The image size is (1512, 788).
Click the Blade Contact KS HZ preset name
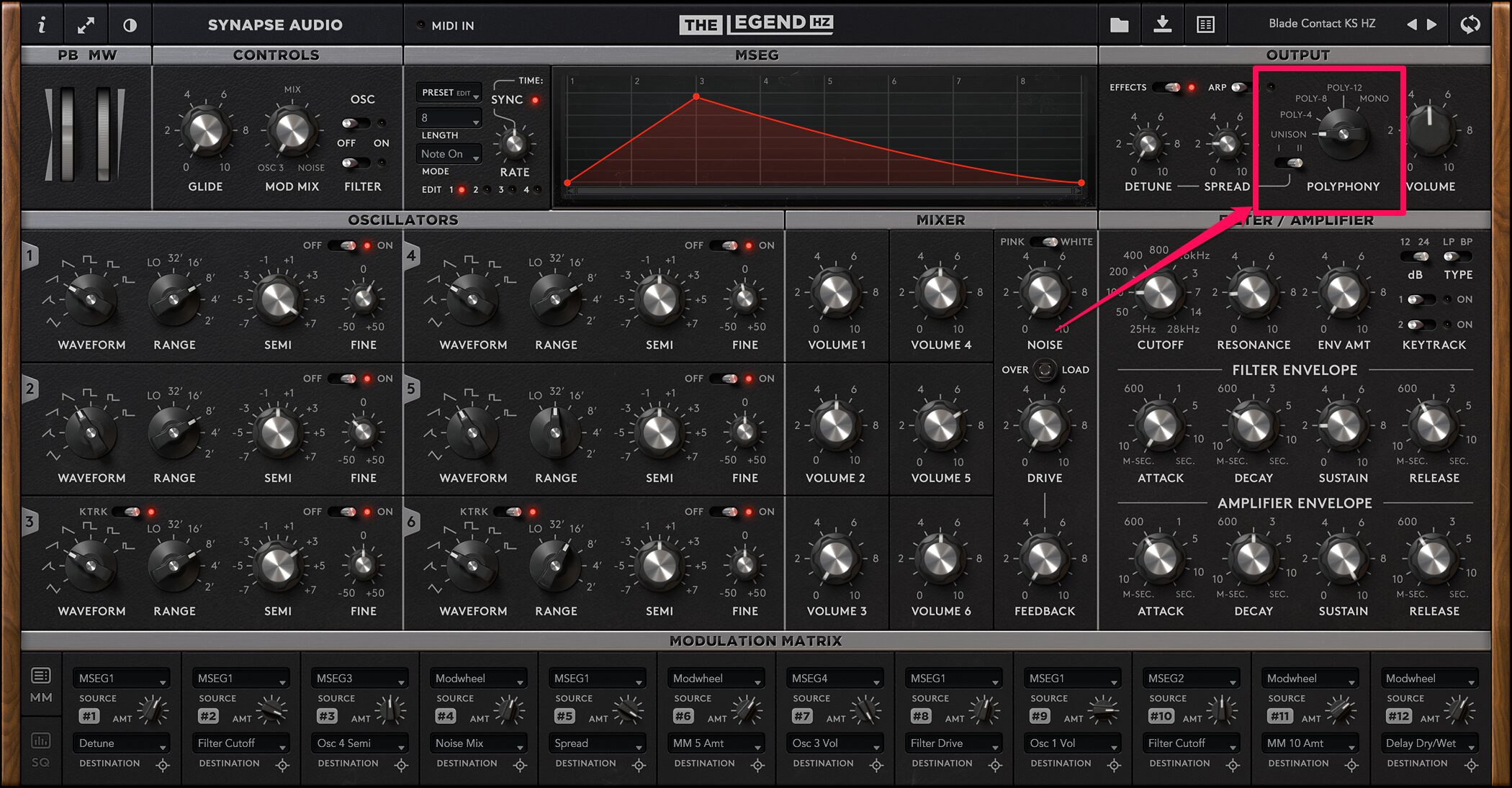[x=1322, y=24]
